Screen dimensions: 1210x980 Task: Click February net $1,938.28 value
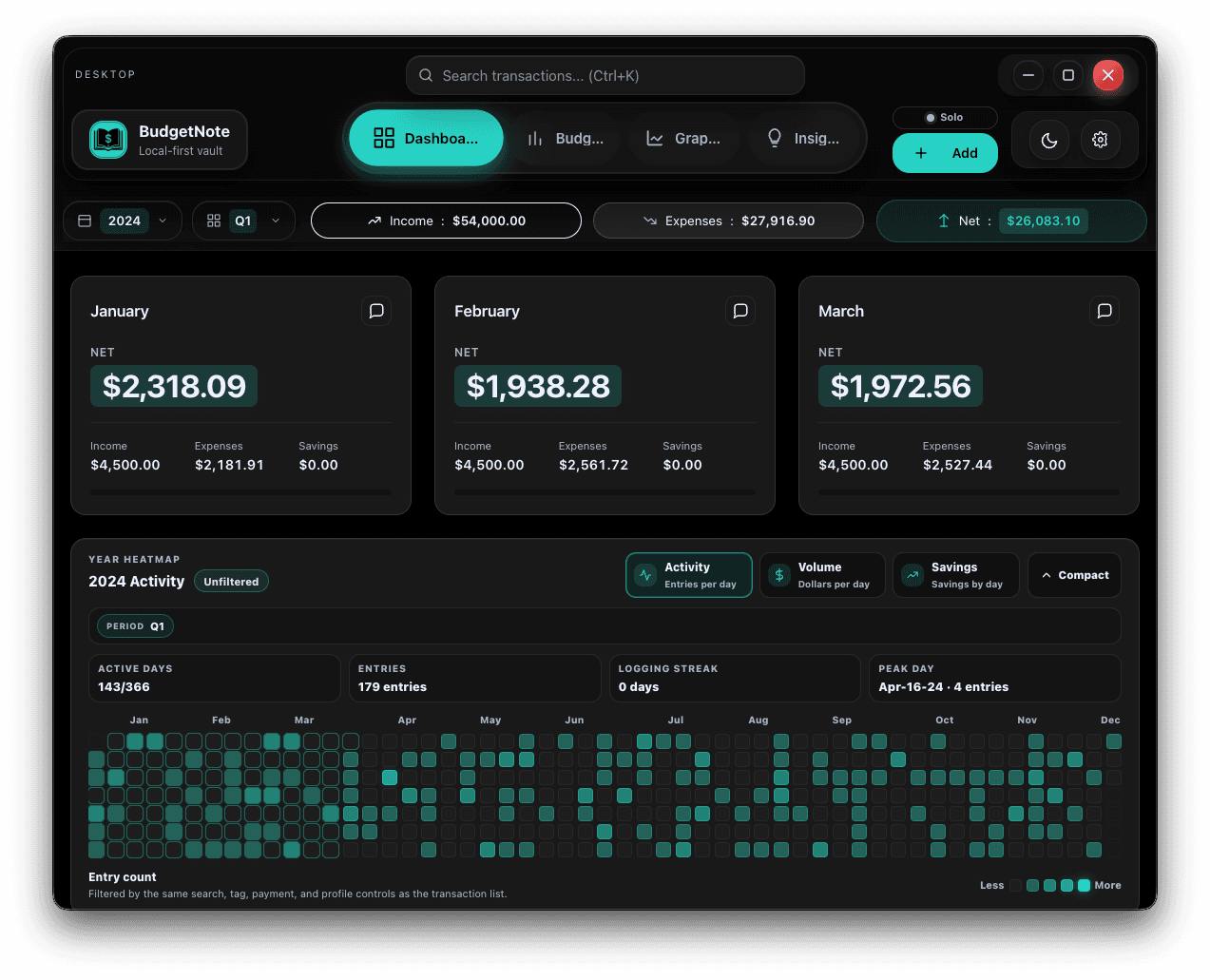point(538,386)
